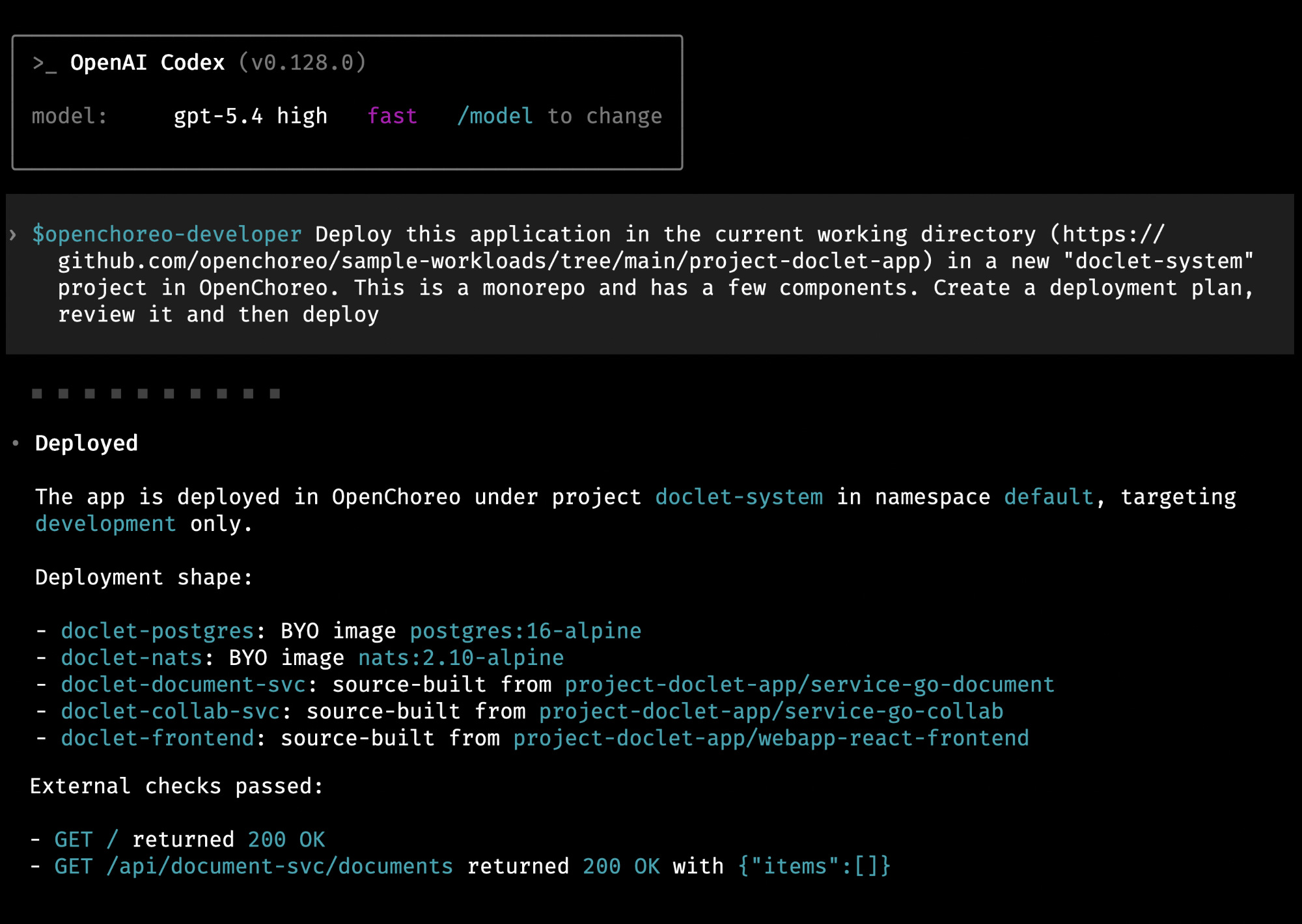Click the development environment text

105,524
